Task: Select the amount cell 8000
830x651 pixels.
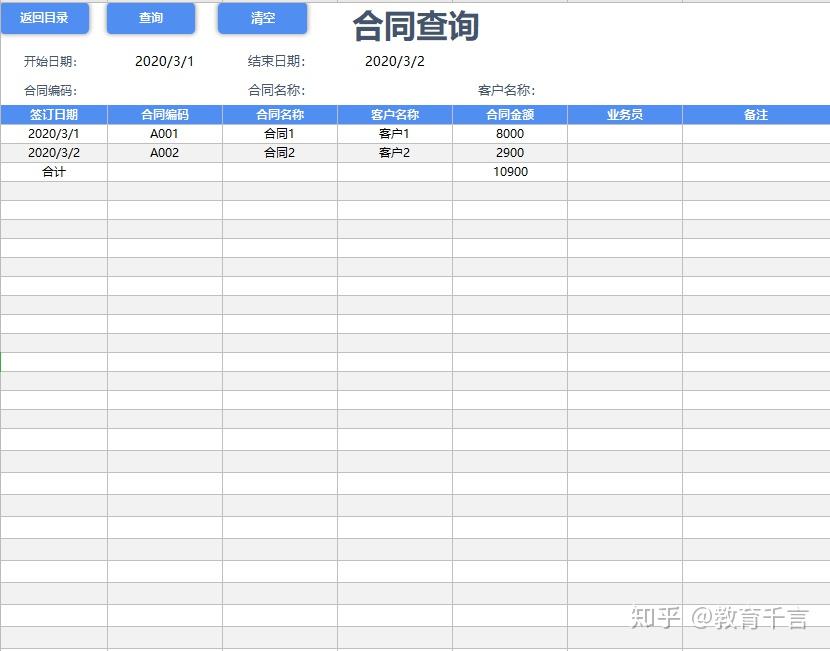Action: [x=510, y=134]
